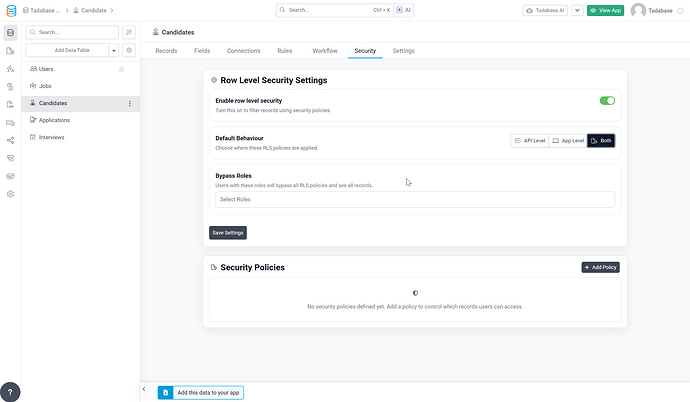Click the Save Settings button
Image resolution: width=690 pixels, height=402 pixels.
(x=228, y=233)
